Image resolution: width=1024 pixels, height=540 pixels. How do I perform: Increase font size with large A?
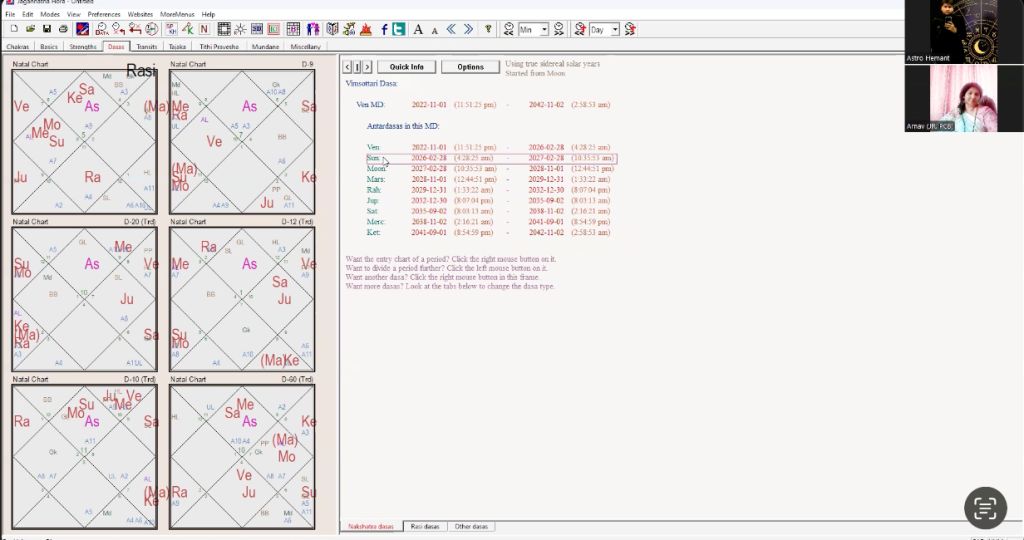pos(418,29)
